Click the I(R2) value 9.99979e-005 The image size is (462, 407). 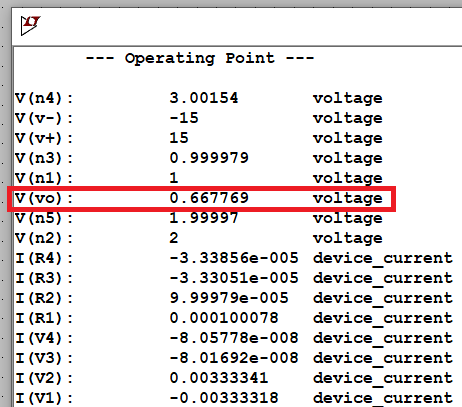point(229,298)
